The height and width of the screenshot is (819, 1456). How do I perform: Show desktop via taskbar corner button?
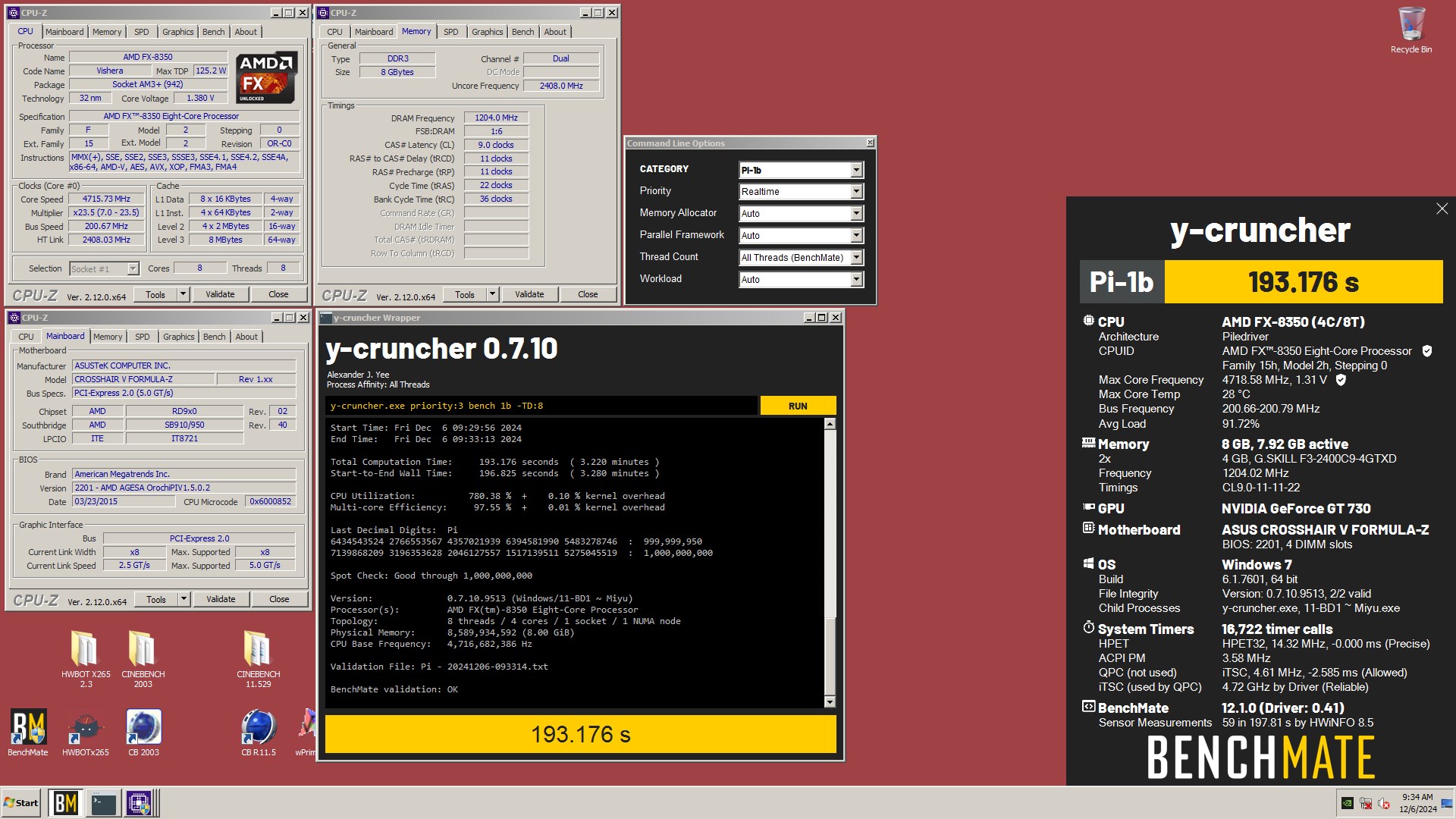pyautogui.click(x=1447, y=803)
